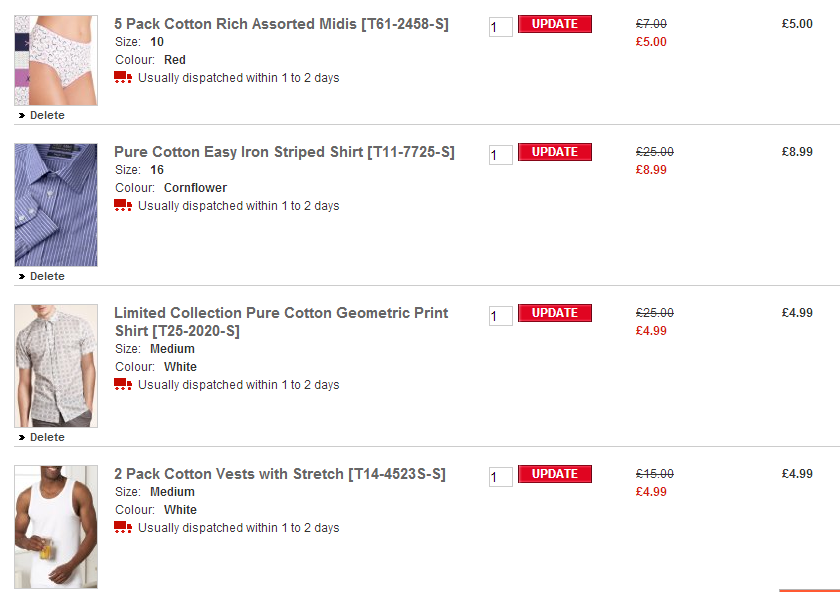Update quantity for Easy Iron Striped Shirt
The height and width of the screenshot is (592, 840).
[554, 152]
